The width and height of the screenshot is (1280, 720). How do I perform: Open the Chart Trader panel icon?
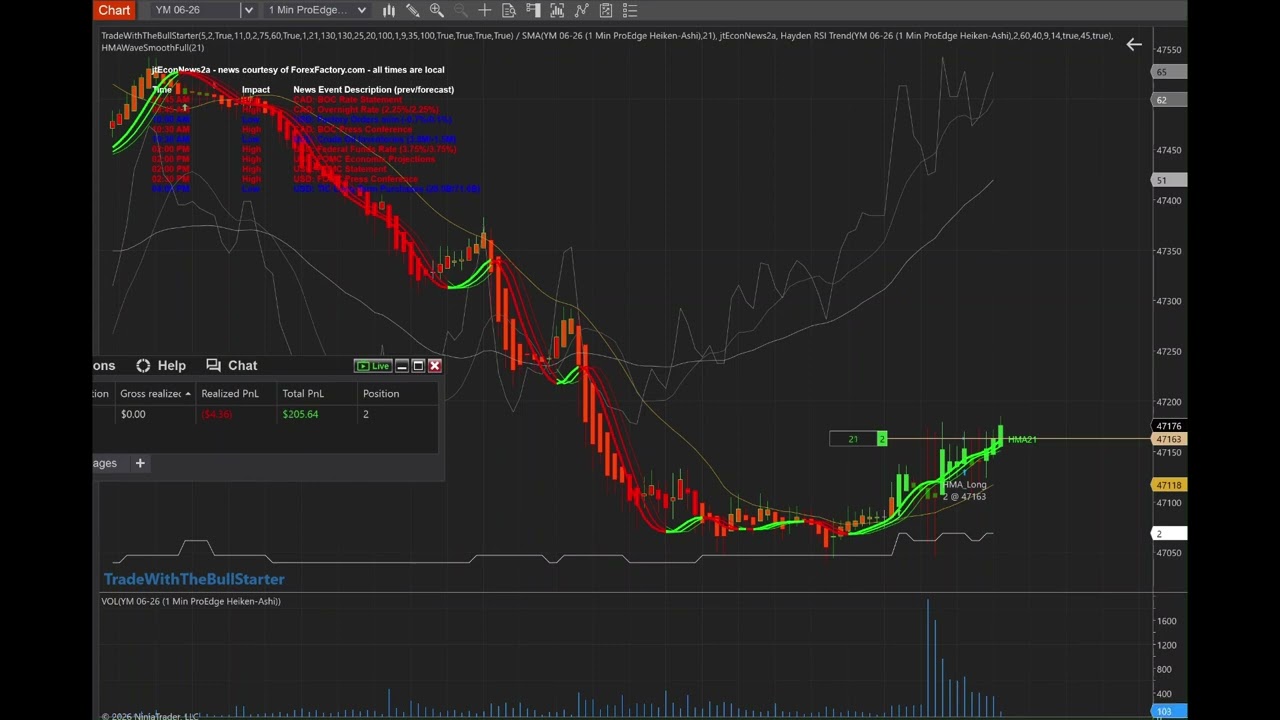tap(533, 10)
